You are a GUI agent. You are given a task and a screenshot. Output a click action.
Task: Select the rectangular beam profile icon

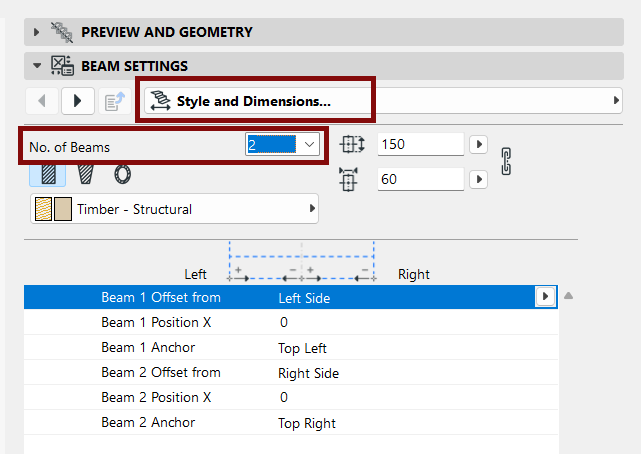coord(48,175)
